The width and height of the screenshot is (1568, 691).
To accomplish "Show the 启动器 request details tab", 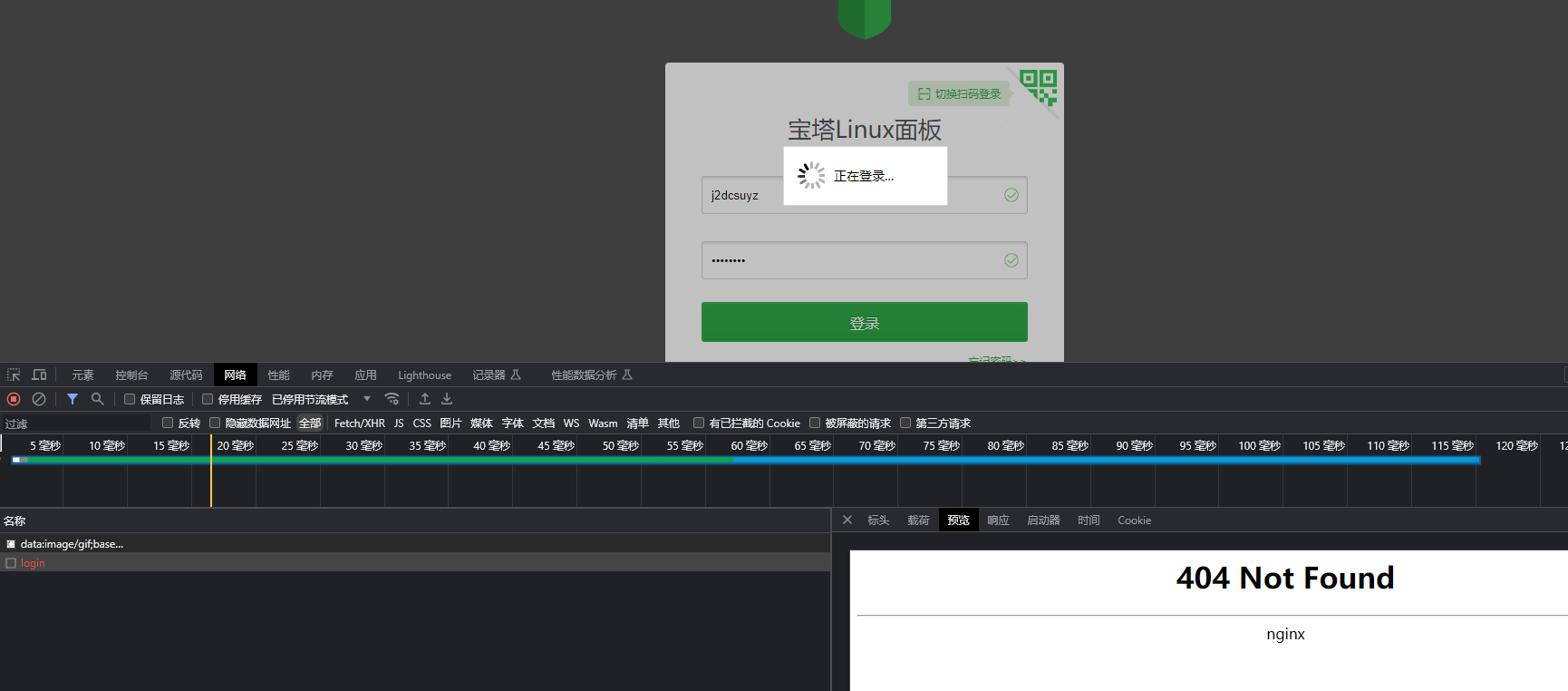I will pyautogui.click(x=1043, y=520).
